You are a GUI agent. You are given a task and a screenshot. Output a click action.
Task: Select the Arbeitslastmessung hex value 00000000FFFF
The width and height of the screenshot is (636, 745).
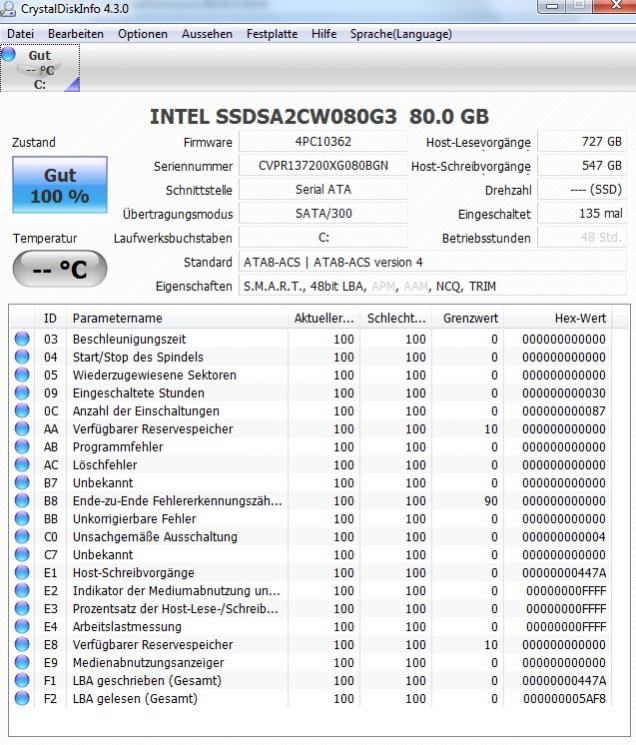[566, 627]
